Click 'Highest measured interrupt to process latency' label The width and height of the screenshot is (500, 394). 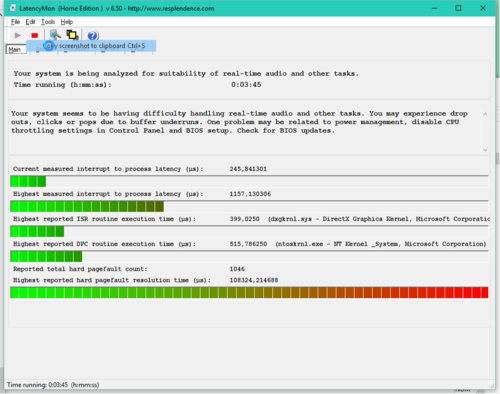coord(108,194)
